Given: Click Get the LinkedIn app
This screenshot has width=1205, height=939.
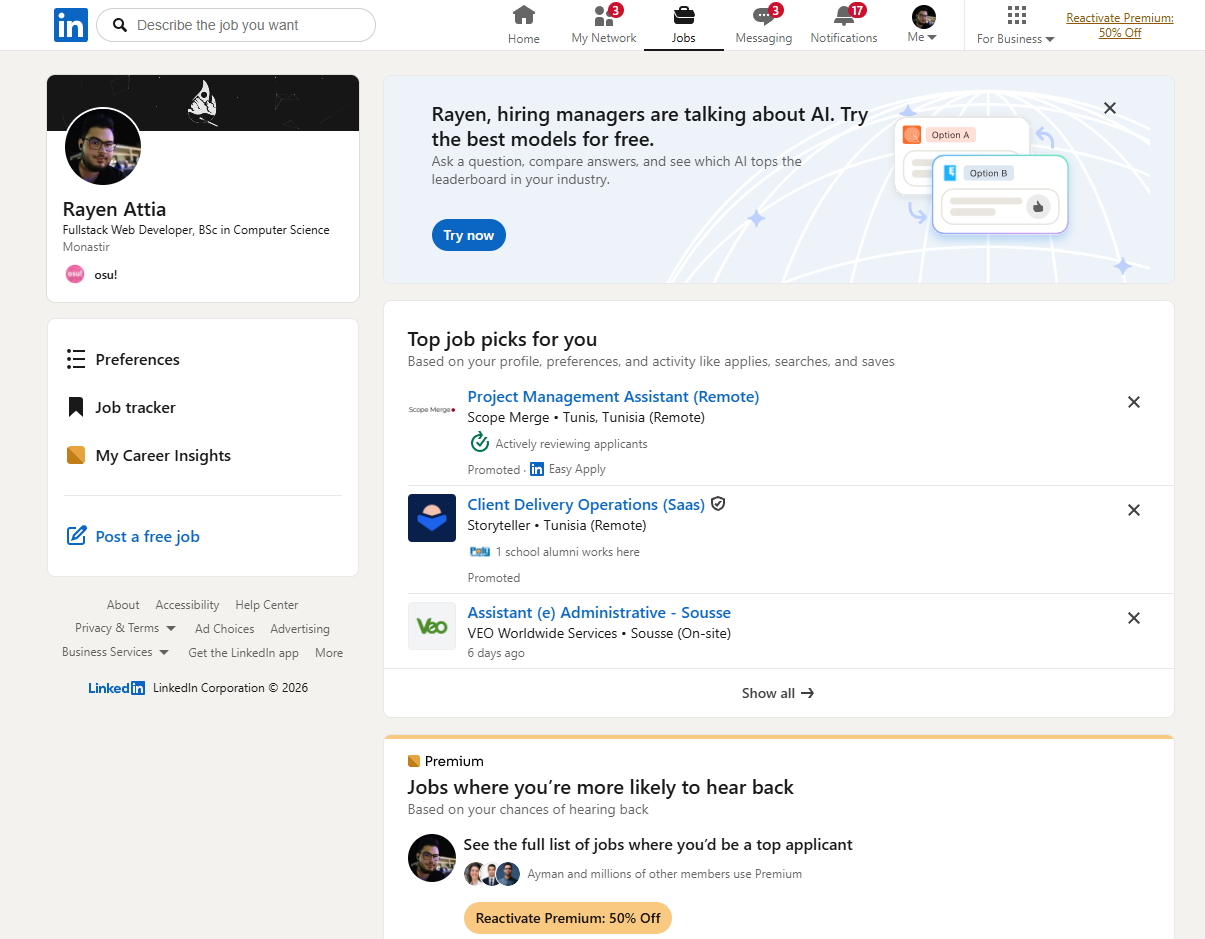Looking at the screenshot, I should click(x=243, y=653).
